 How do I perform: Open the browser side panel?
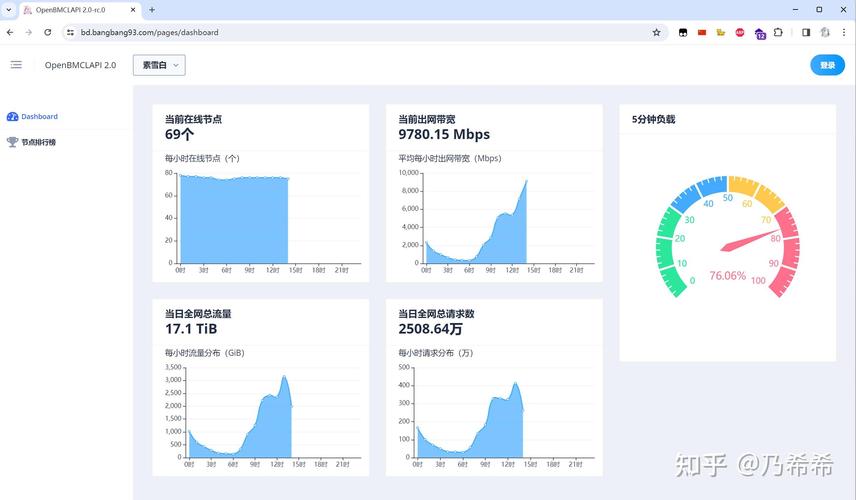[x=806, y=32]
